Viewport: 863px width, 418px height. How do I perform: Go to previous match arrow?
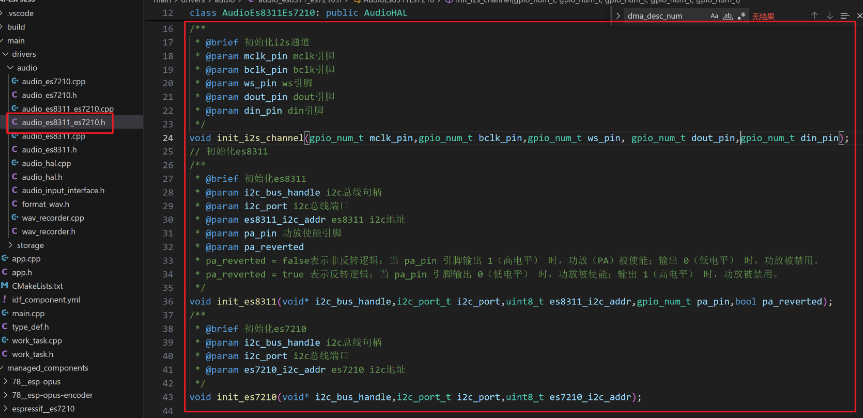814,16
